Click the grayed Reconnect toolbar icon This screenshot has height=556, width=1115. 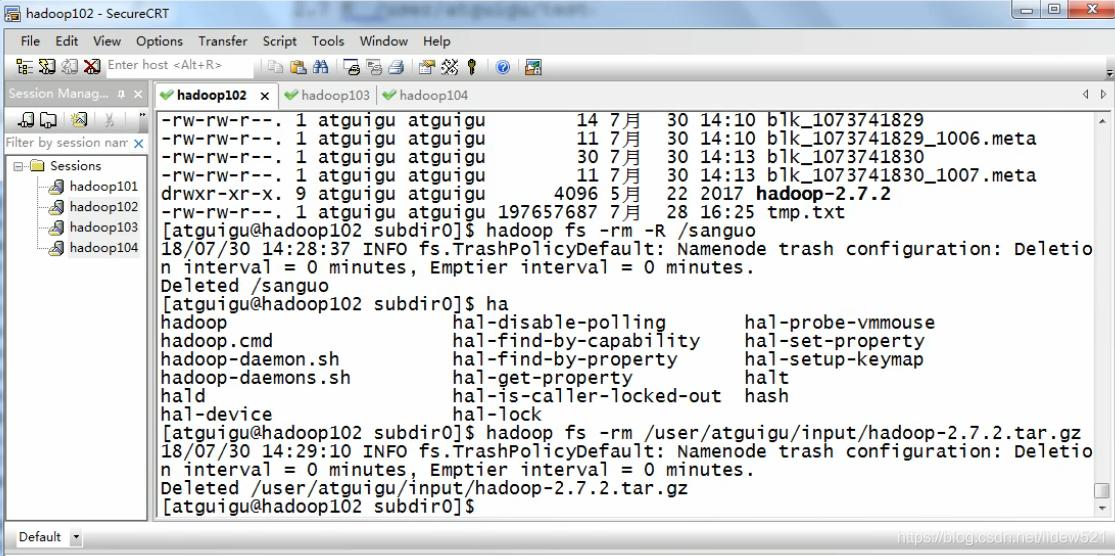click(69, 67)
